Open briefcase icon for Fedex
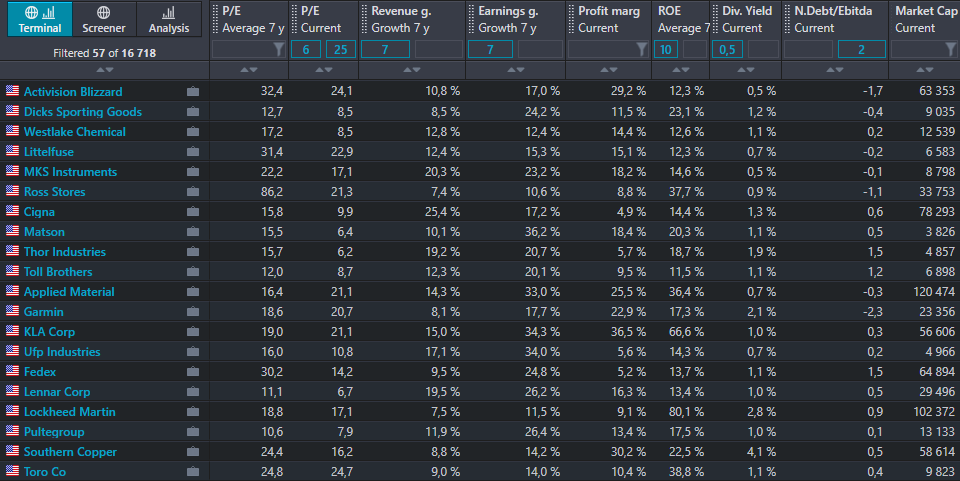Viewport: 960px width, 481px height. [193, 371]
